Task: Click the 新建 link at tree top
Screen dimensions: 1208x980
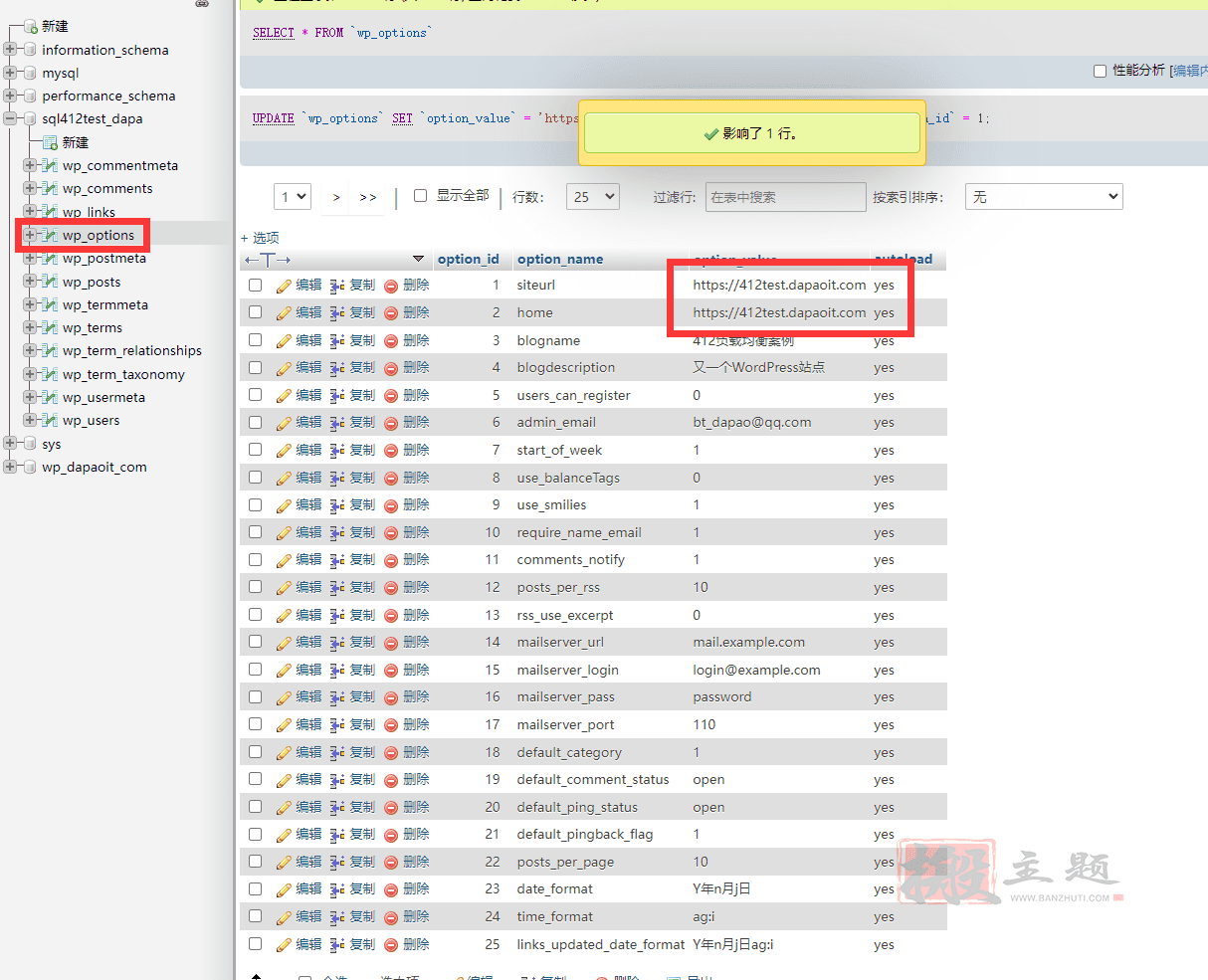Action: (x=55, y=26)
